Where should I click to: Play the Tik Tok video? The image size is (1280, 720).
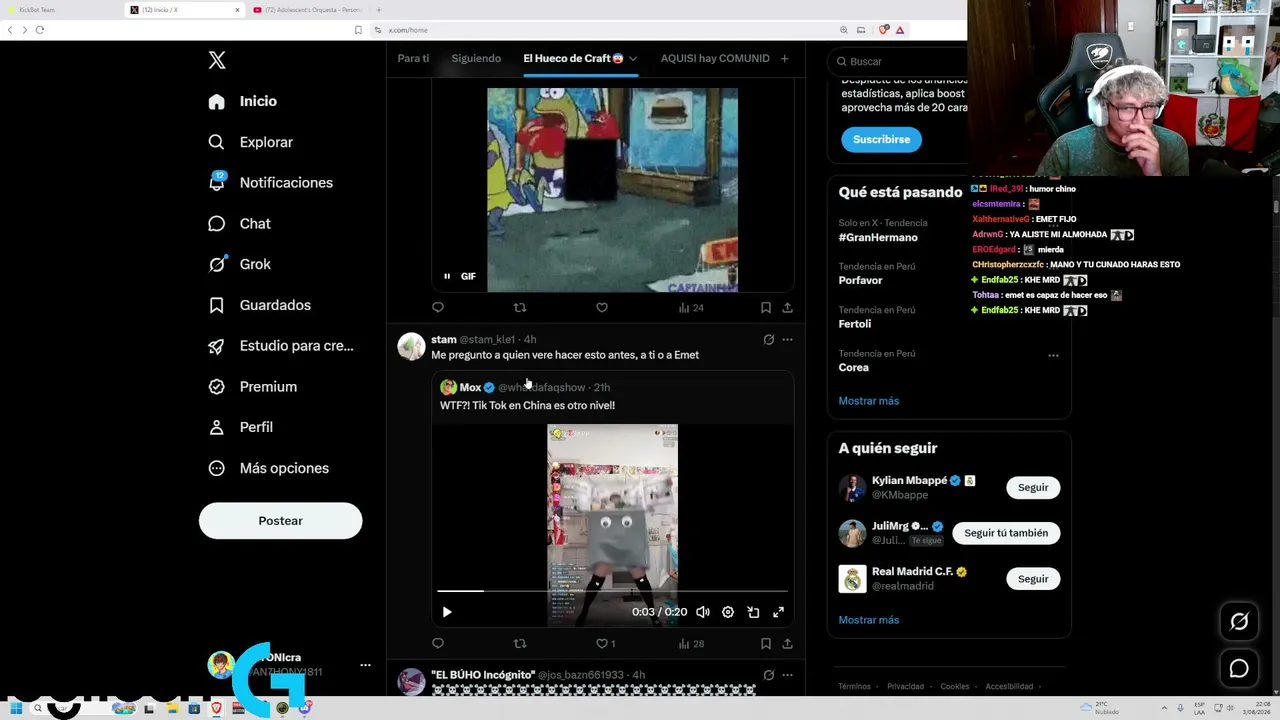pos(447,612)
